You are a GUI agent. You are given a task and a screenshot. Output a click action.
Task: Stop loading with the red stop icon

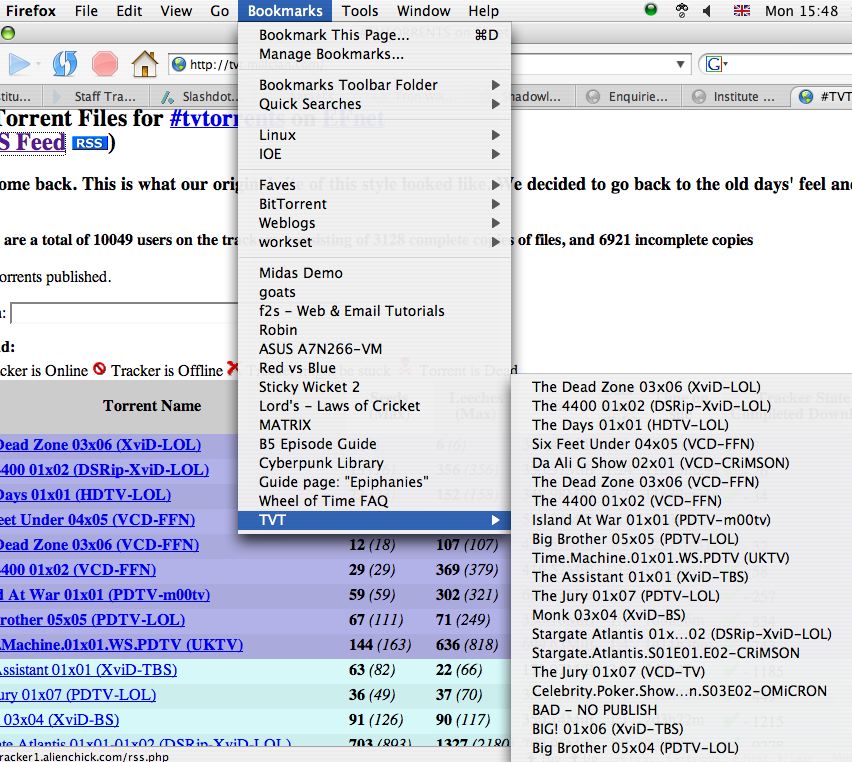click(105, 64)
